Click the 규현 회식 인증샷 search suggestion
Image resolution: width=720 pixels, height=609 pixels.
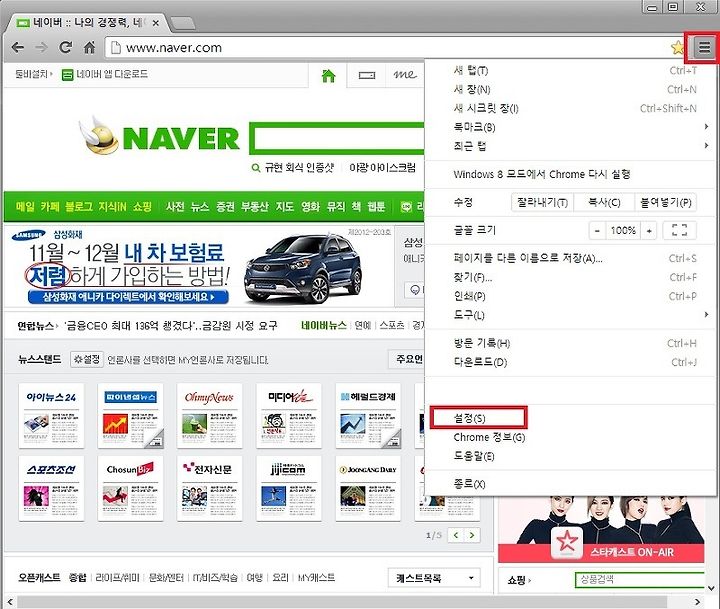coord(299,168)
